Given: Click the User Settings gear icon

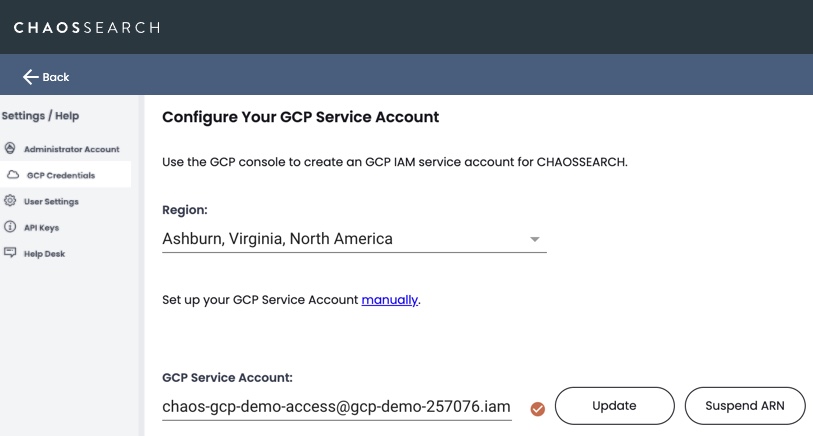Looking at the screenshot, I should click(x=10, y=201).
